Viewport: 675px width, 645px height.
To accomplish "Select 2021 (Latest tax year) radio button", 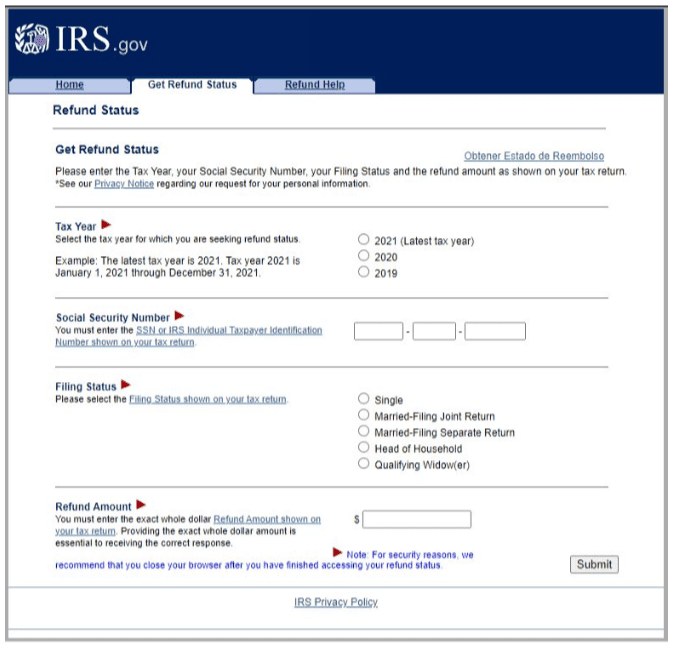I will [364, 239].
